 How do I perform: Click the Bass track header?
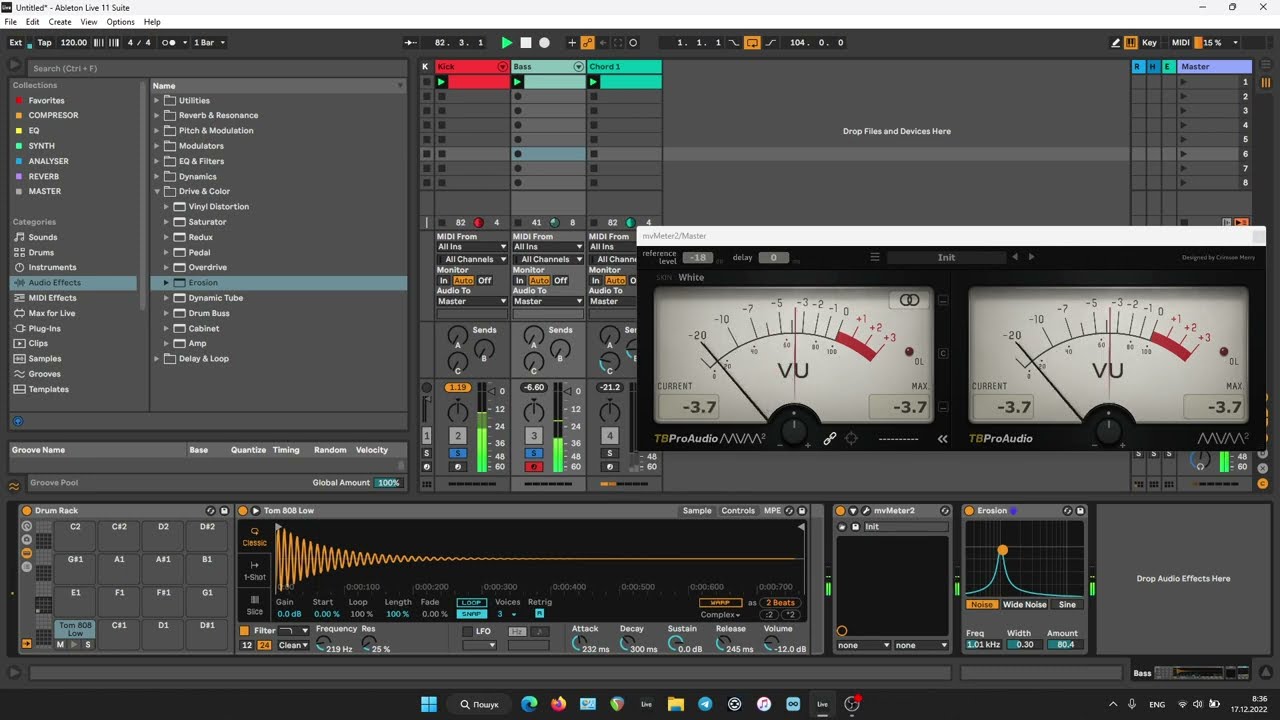(548, 67)
